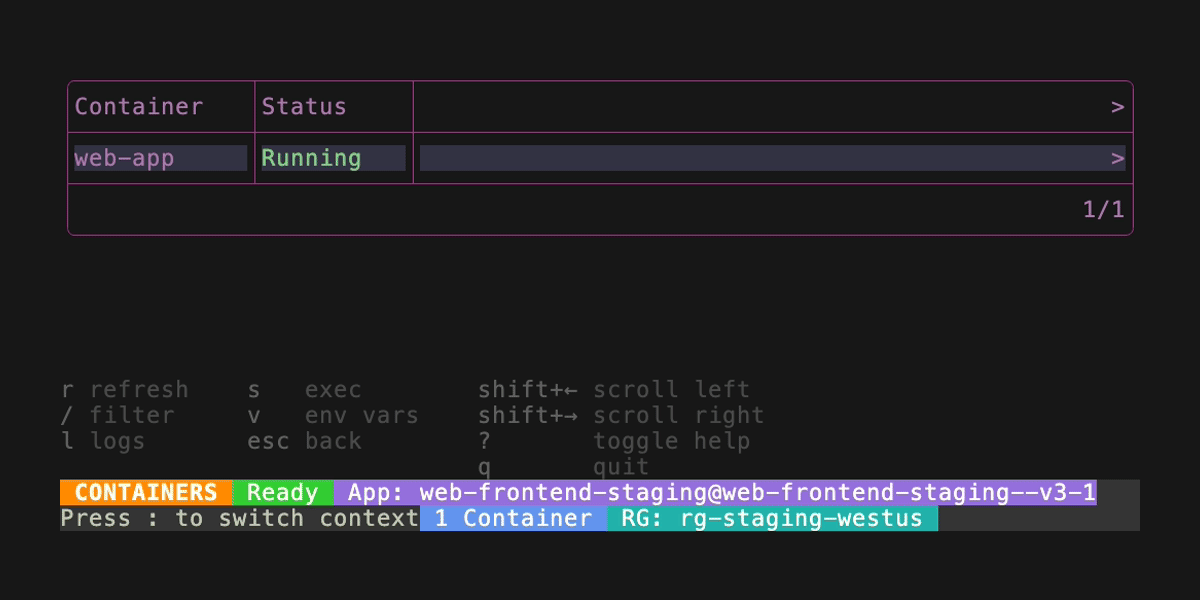Click the logs shortcut labeled 'l logs'
The width and height of the screenshot is (1200, 600).
coord(101,440)
